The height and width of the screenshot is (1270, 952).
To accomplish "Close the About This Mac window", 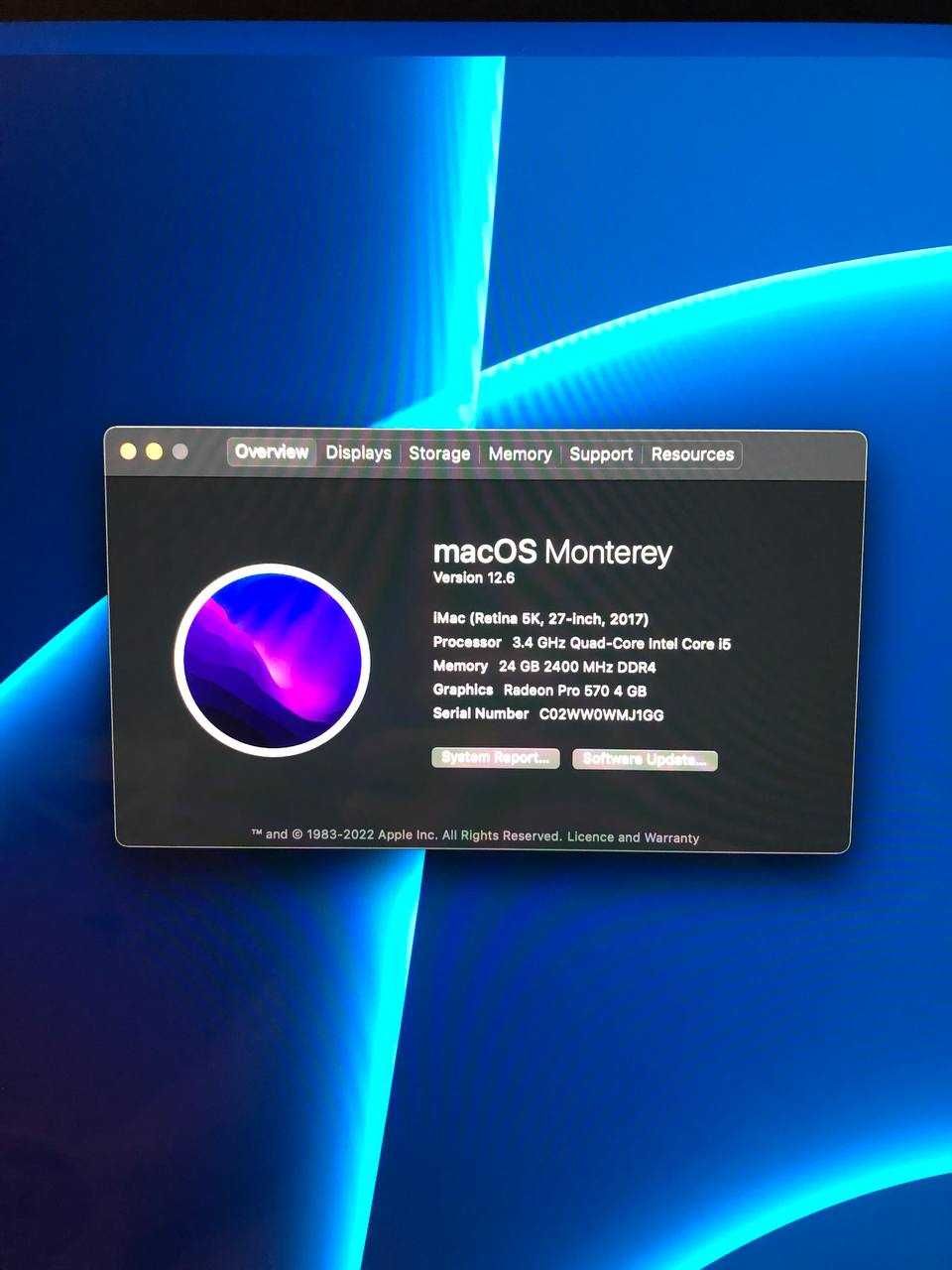I will click(x=128, y=451).
